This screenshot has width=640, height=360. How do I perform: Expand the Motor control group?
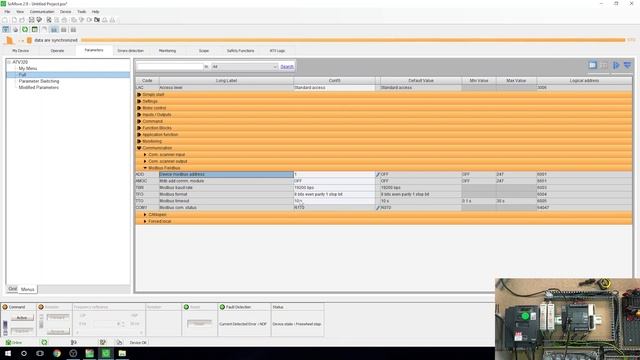[x=139, y=108]
